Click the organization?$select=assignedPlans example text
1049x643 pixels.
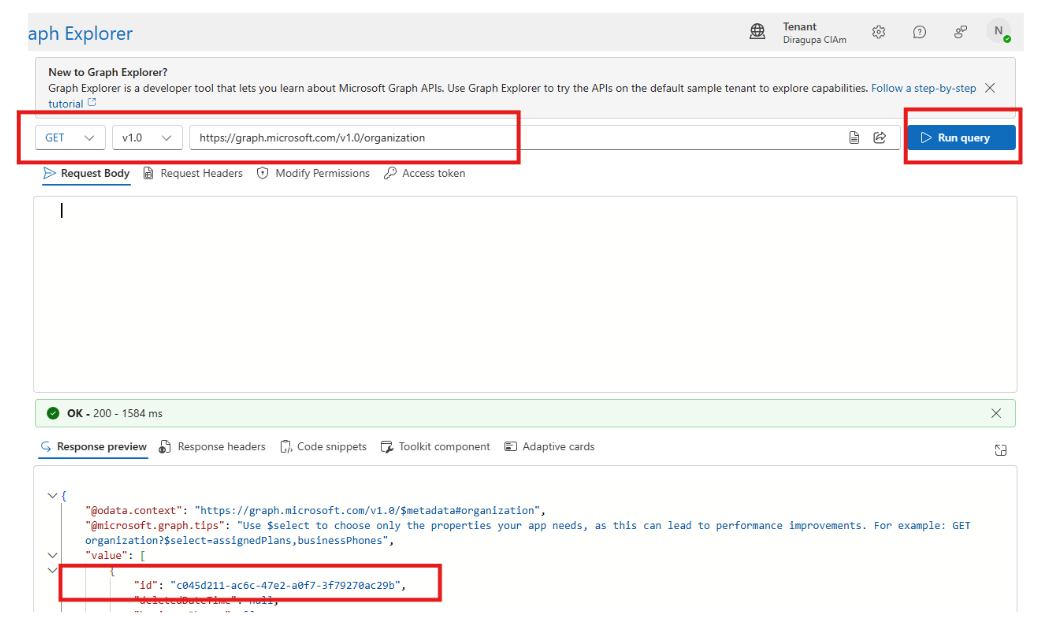(x=237, y=541)
